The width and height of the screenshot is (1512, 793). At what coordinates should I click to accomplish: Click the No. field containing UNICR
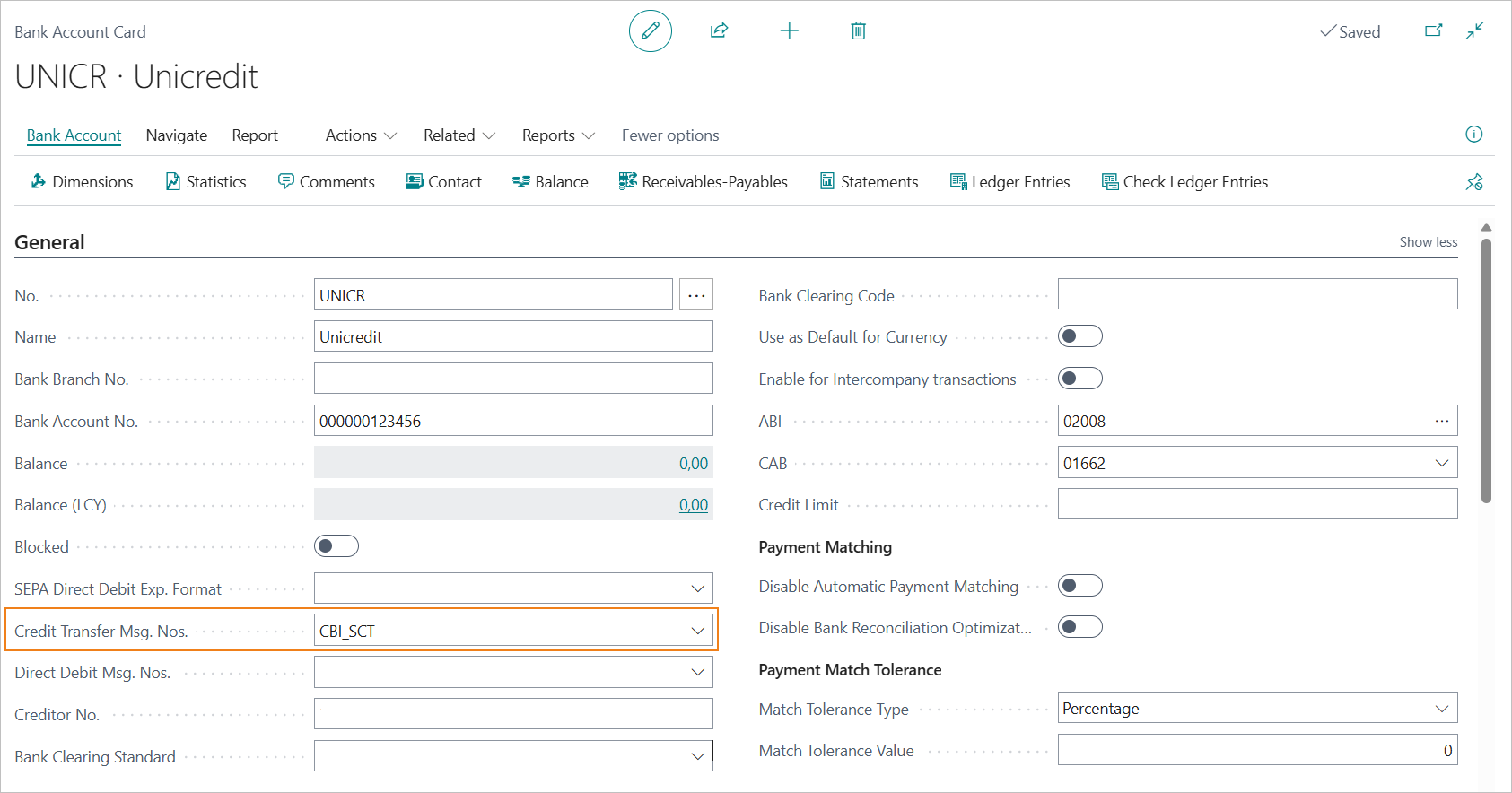(493, 295)
